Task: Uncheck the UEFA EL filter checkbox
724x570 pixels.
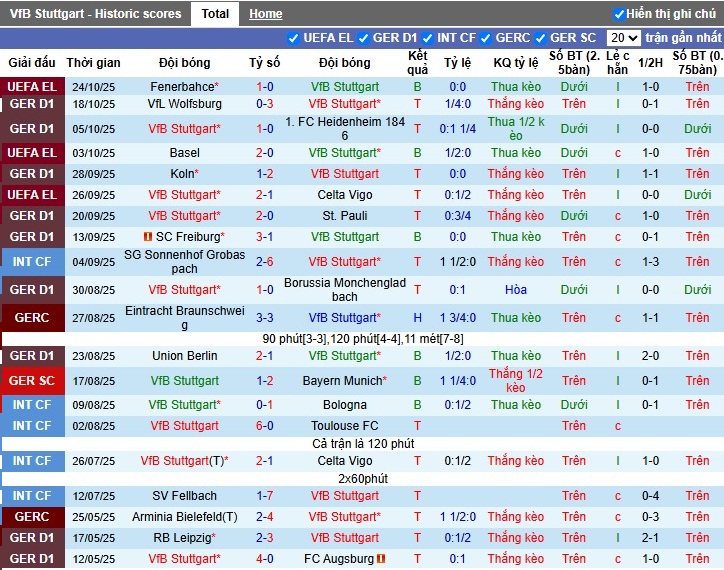Action: tap(293, 38)
